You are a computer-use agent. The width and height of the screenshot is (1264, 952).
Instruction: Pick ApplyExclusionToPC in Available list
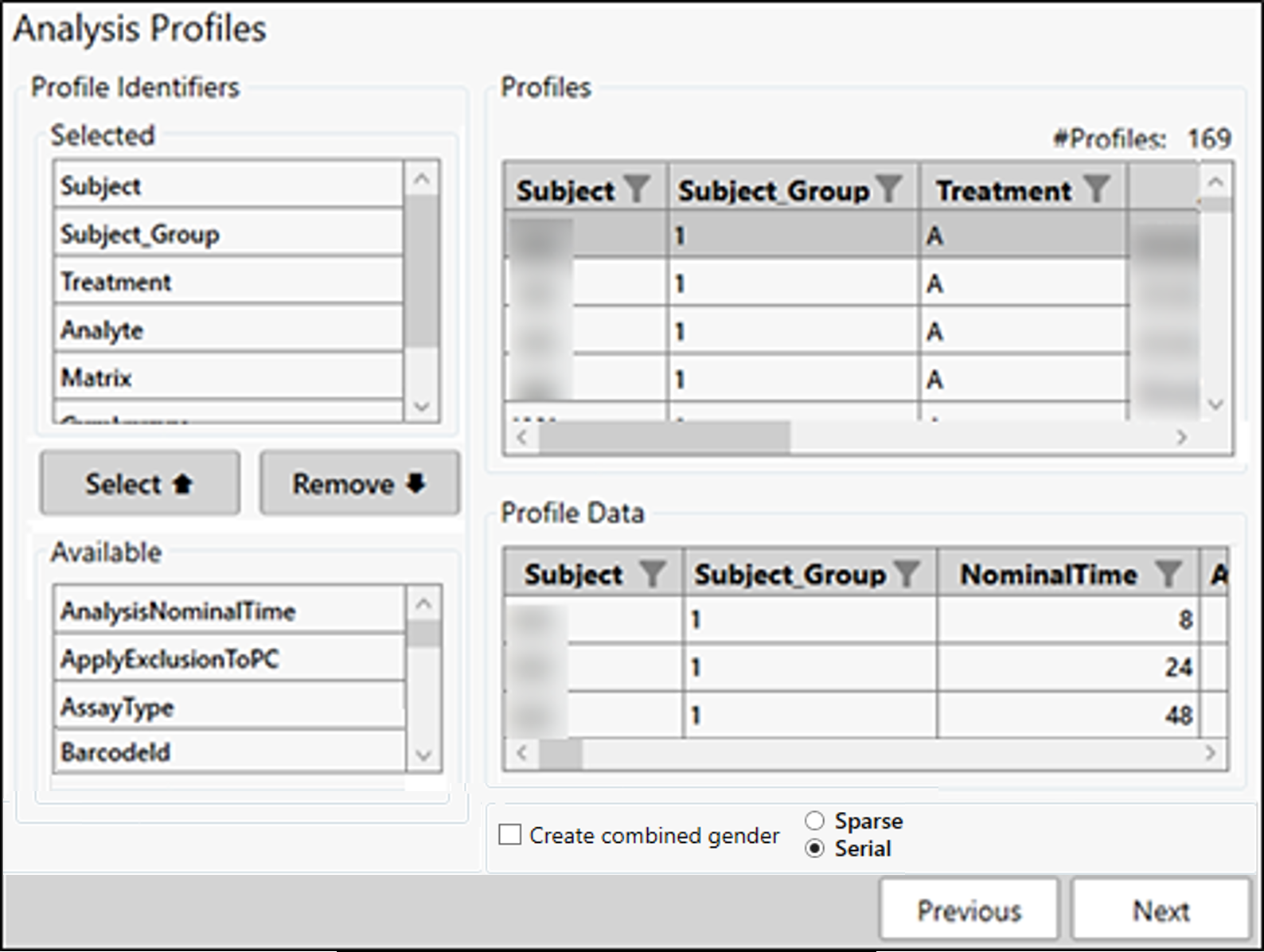(229, 658)
